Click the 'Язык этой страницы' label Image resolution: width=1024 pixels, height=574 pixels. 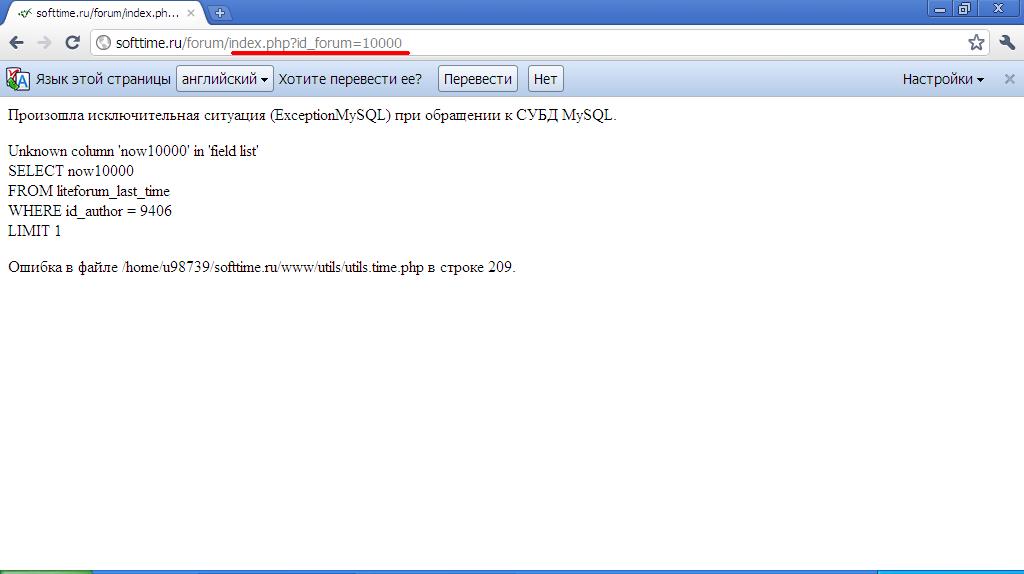pyautogui.click(x=103, y=79)
